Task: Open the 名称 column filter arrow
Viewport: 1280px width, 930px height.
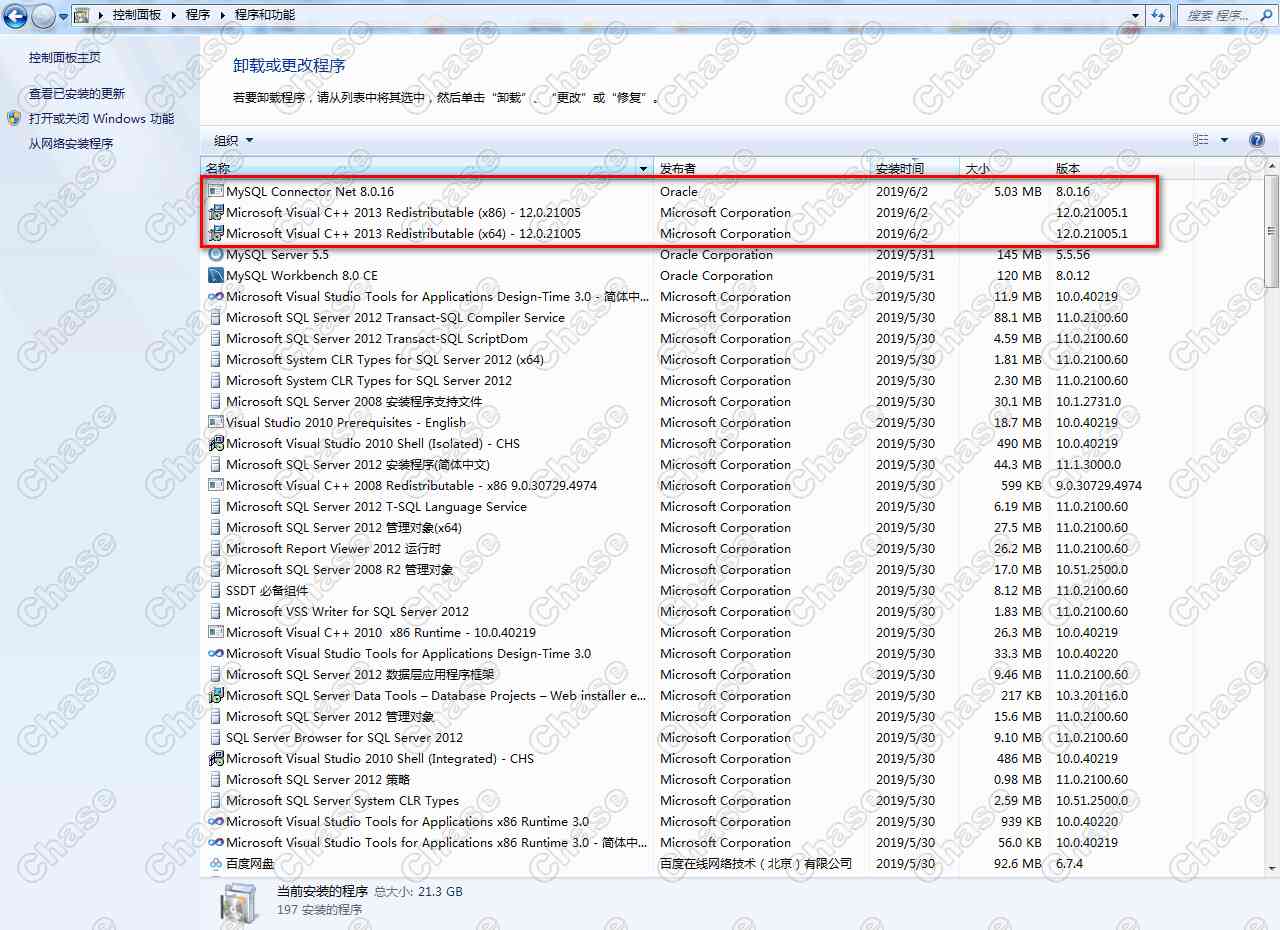Action: [x=643, y=167]
